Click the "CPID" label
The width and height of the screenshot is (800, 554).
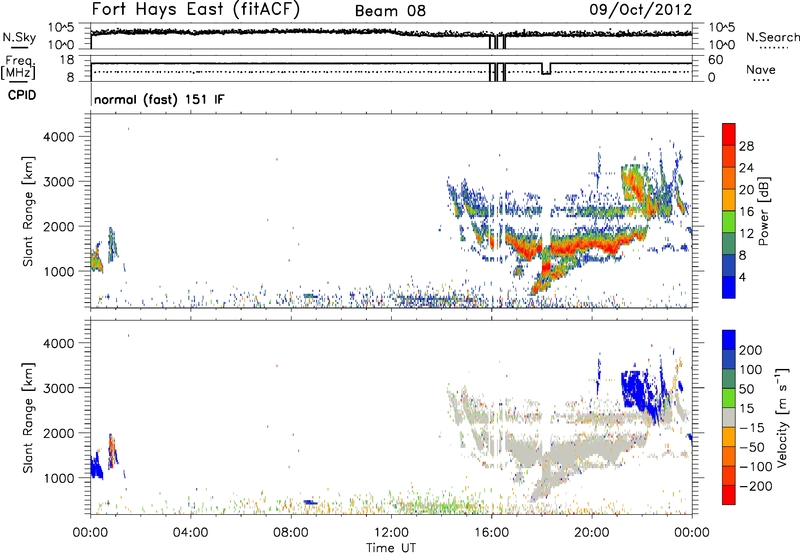[22, 95]
